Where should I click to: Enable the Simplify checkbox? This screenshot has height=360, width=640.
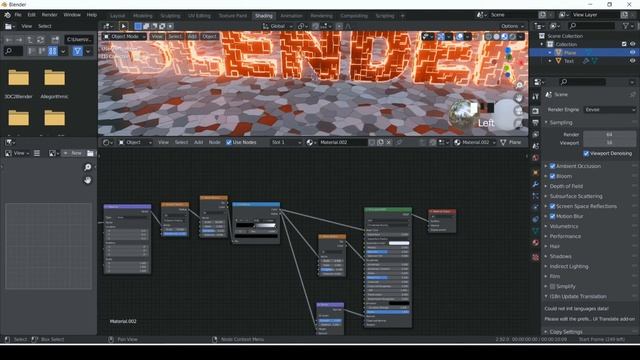click(552, 287)
